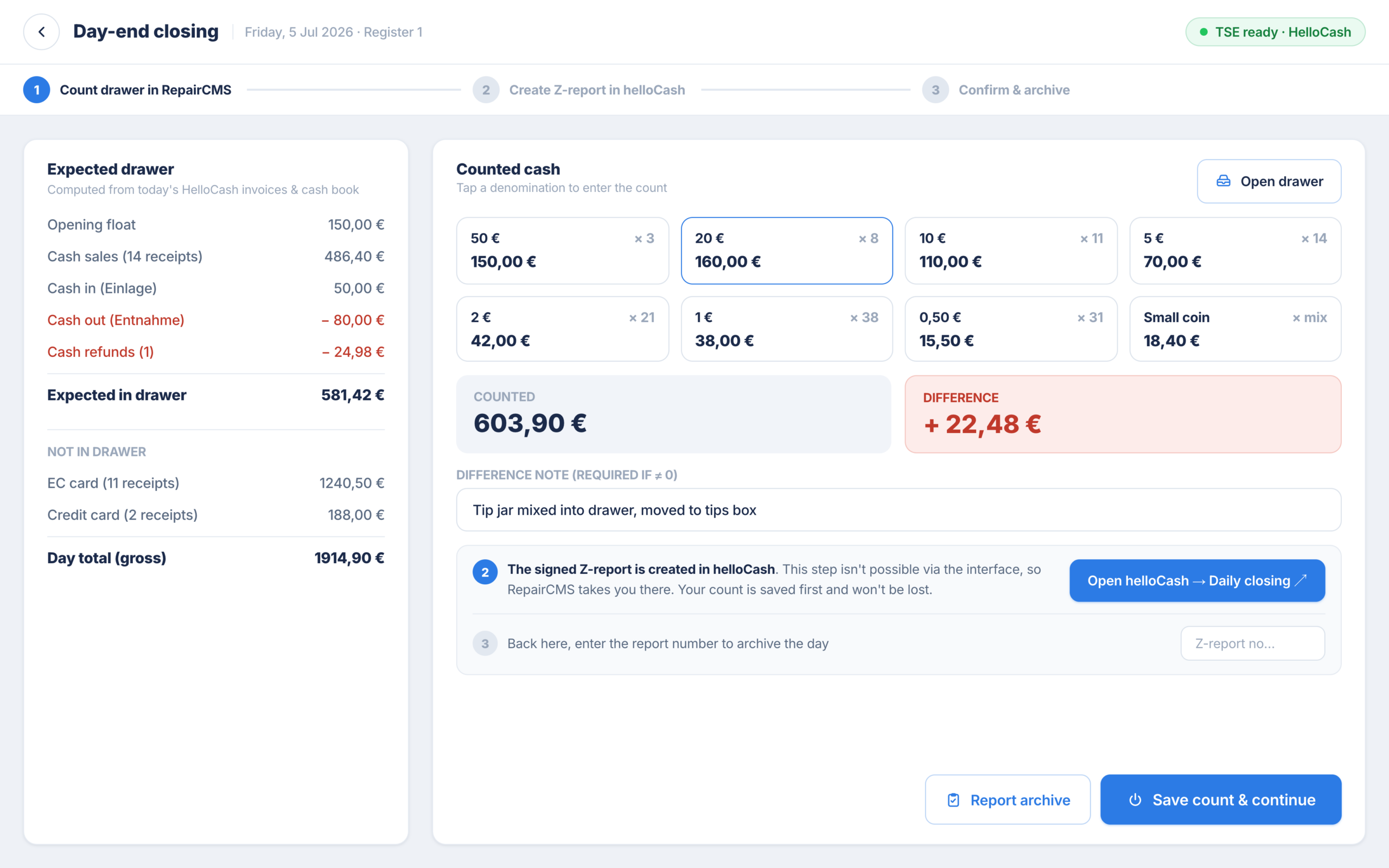
Task: Click the green TSE status dot
Action: [1203, 32]
